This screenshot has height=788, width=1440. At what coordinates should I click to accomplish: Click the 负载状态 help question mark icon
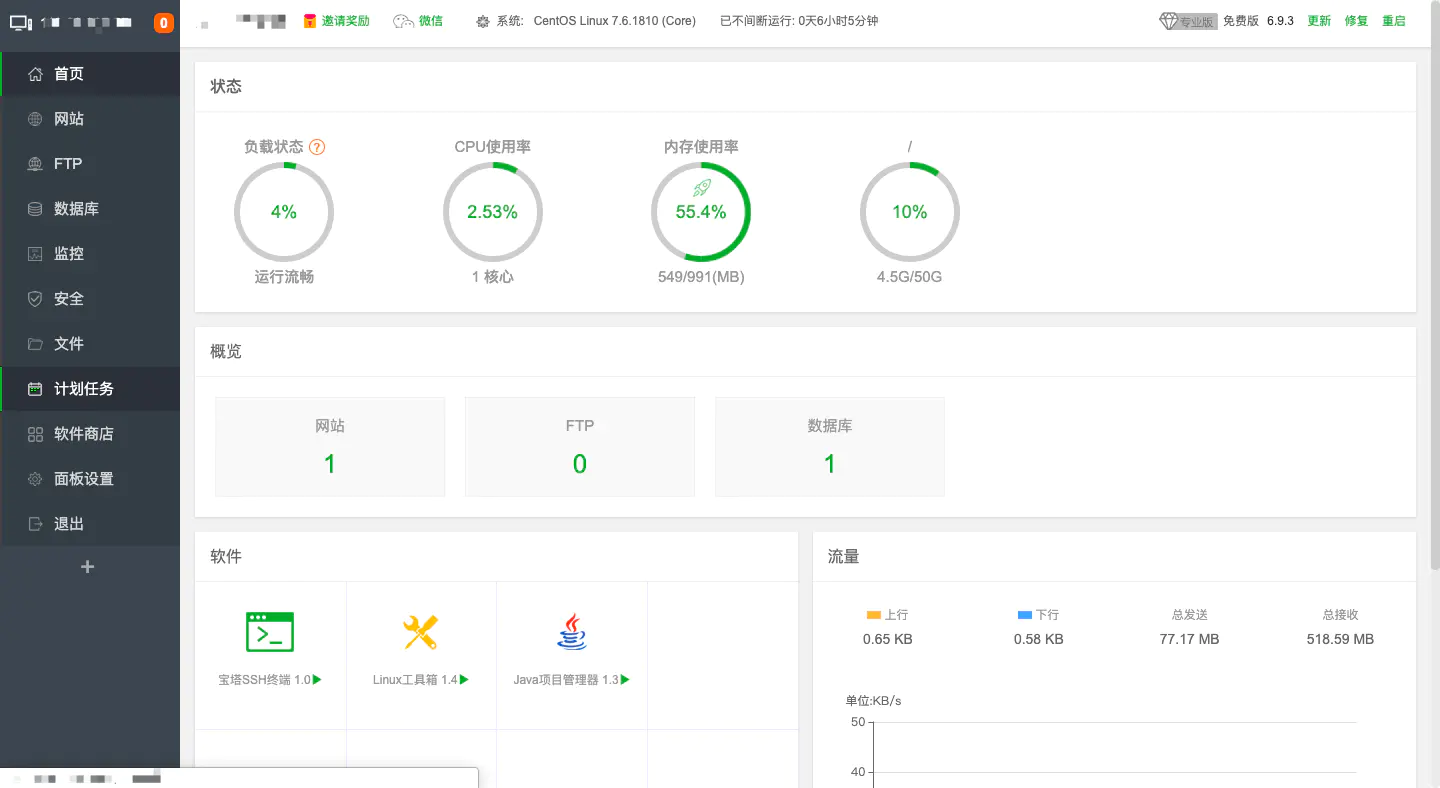(x=317, y=147)
